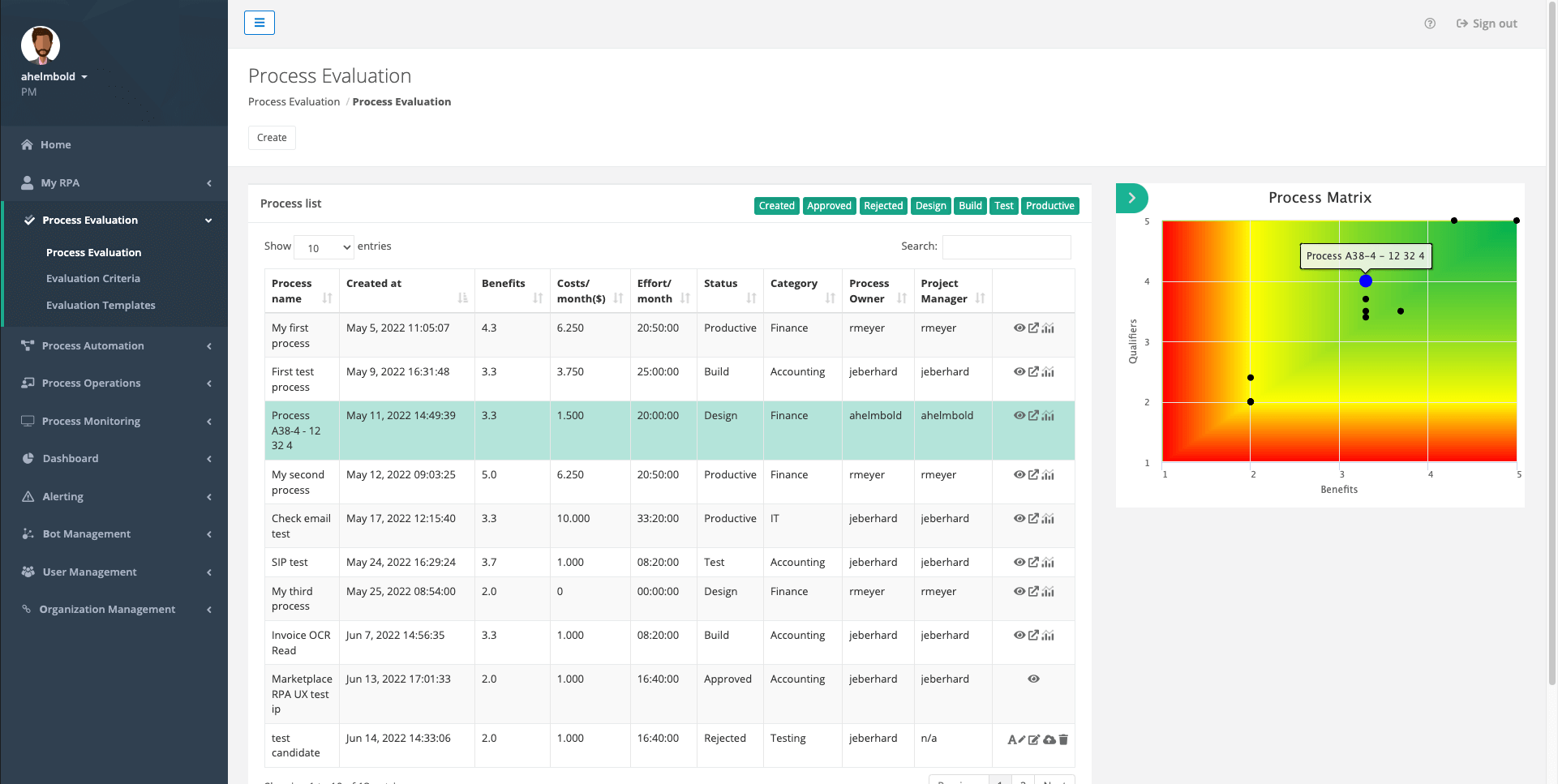Image resolution: width=1558 pixels, height=784 pixels.
Task: Toggle sidebar with hamburger menu button
Action: (260, 23)
